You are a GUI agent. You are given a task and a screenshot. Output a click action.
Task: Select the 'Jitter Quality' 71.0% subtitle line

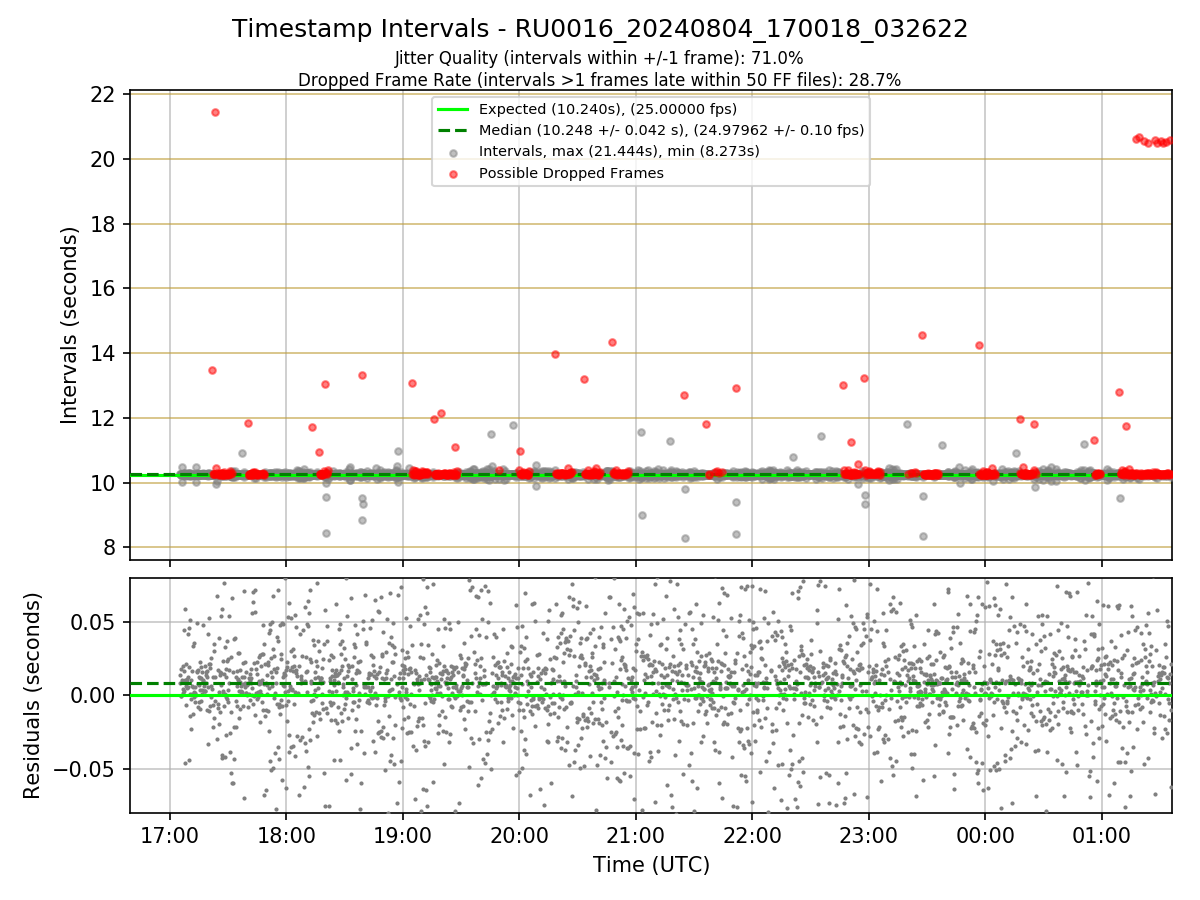[599, 58]
